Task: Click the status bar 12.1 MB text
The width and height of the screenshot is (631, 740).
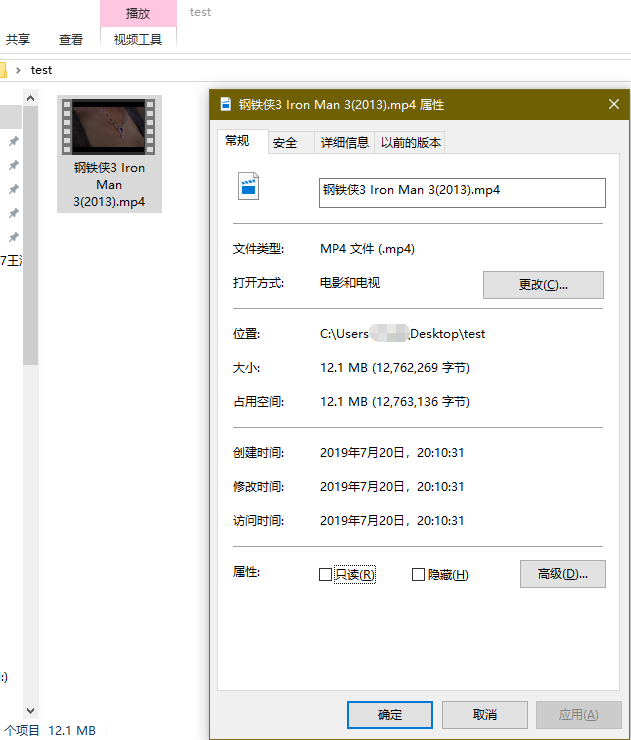Action: point(72,731)
